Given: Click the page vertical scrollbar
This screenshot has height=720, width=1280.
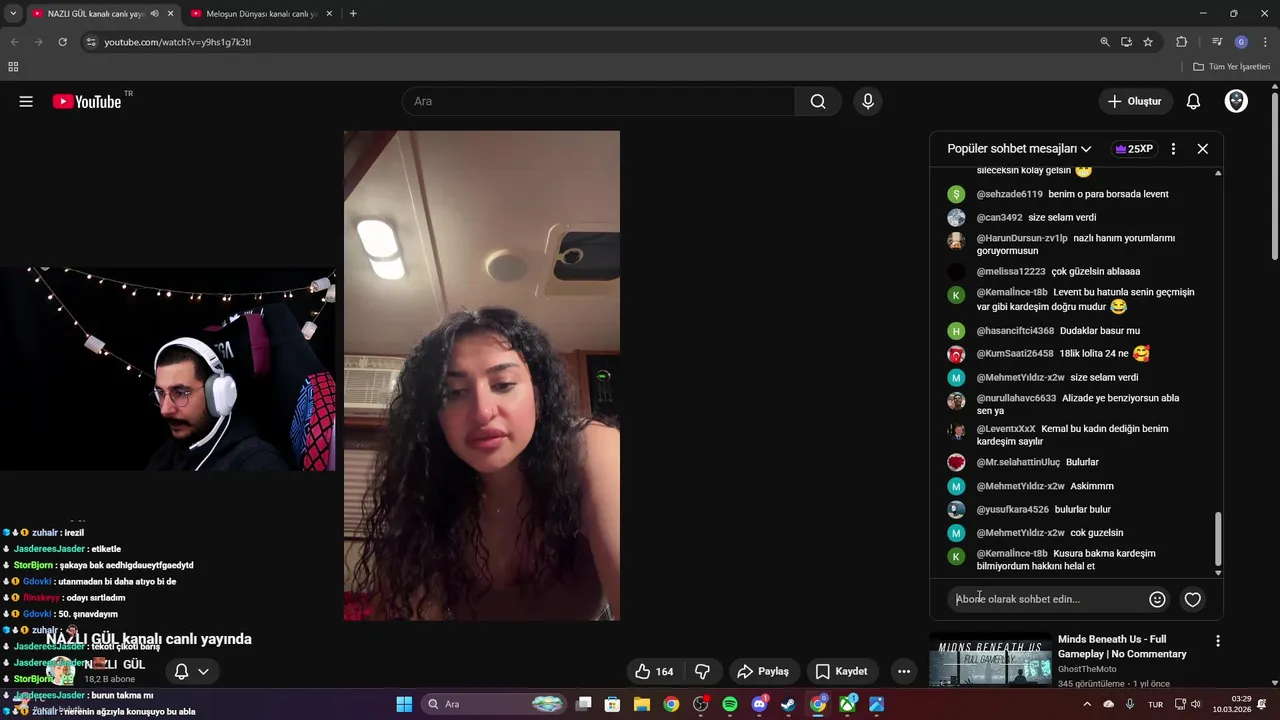Looking at the screenshot, I should [x=1274, y=175].
